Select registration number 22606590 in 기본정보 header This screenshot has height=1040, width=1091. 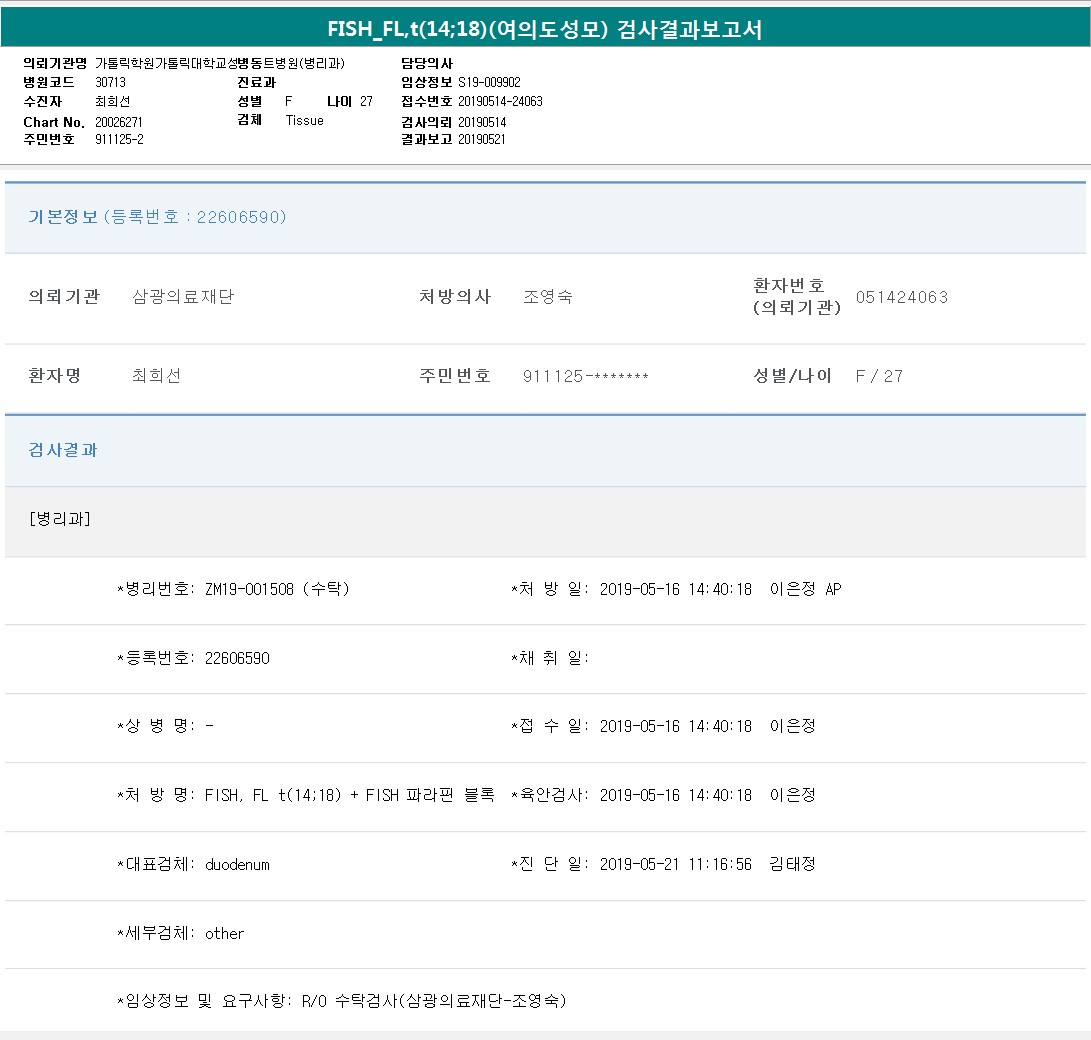(241, 217)
